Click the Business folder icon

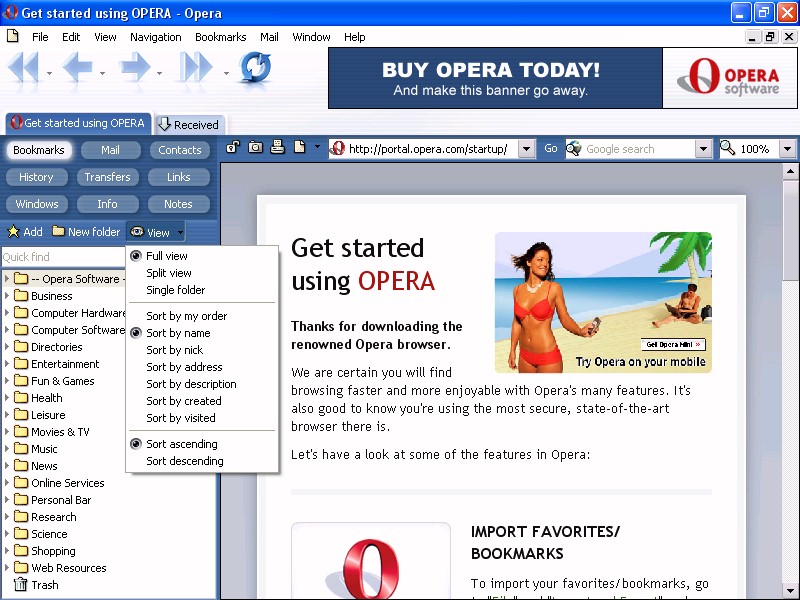21,295
